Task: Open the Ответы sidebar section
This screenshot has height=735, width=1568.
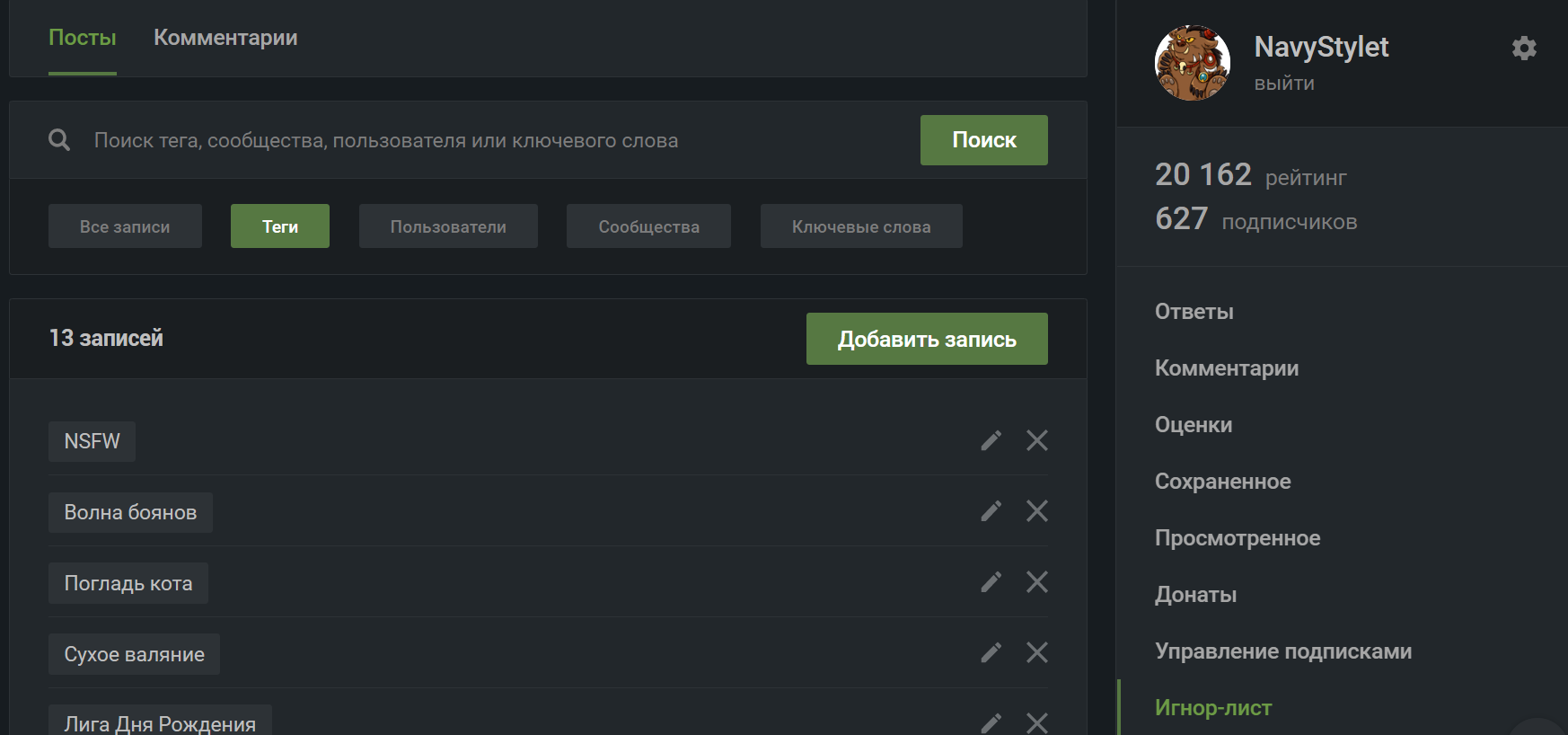Action: point(1194,312)
